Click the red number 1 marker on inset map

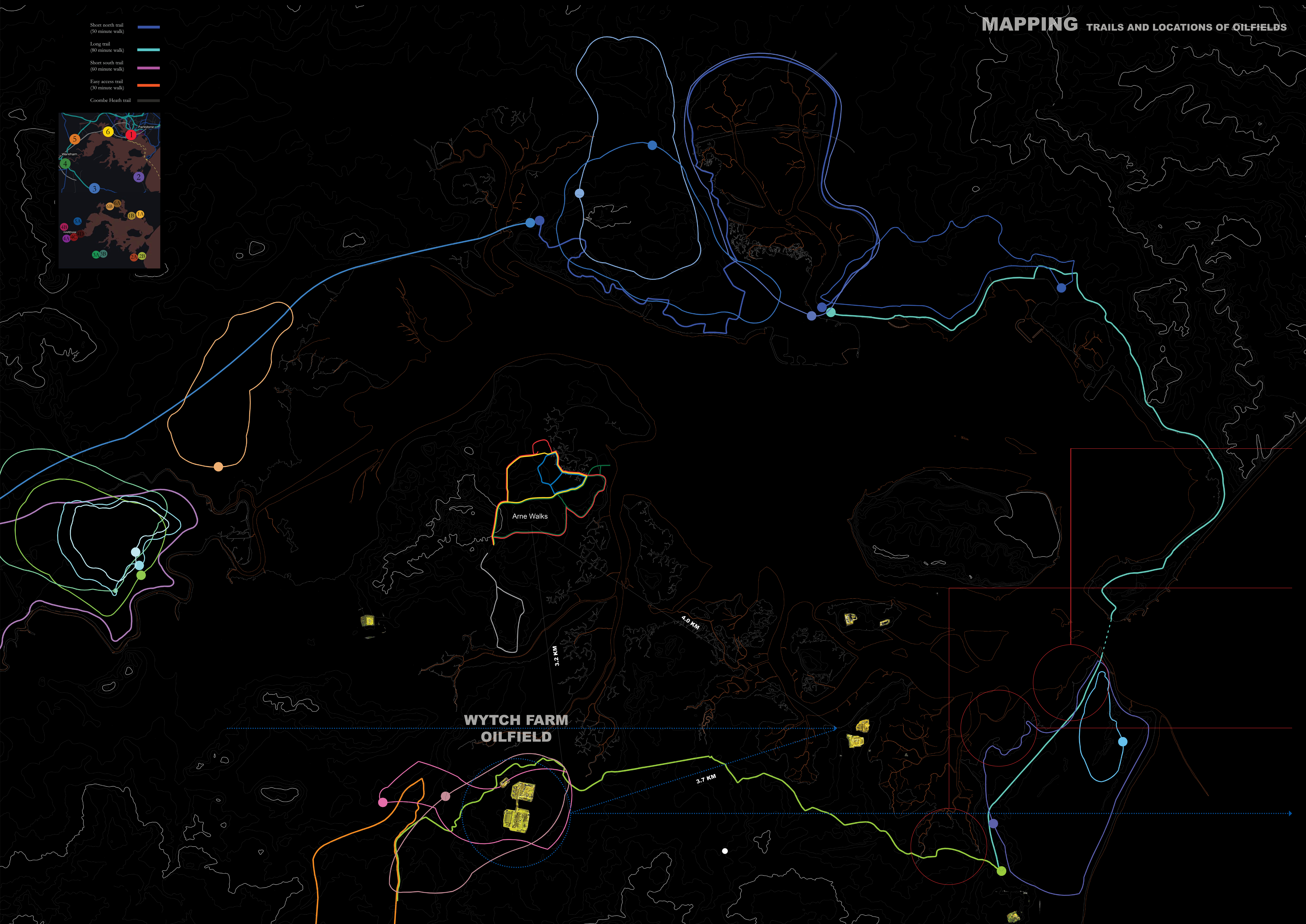131,135
